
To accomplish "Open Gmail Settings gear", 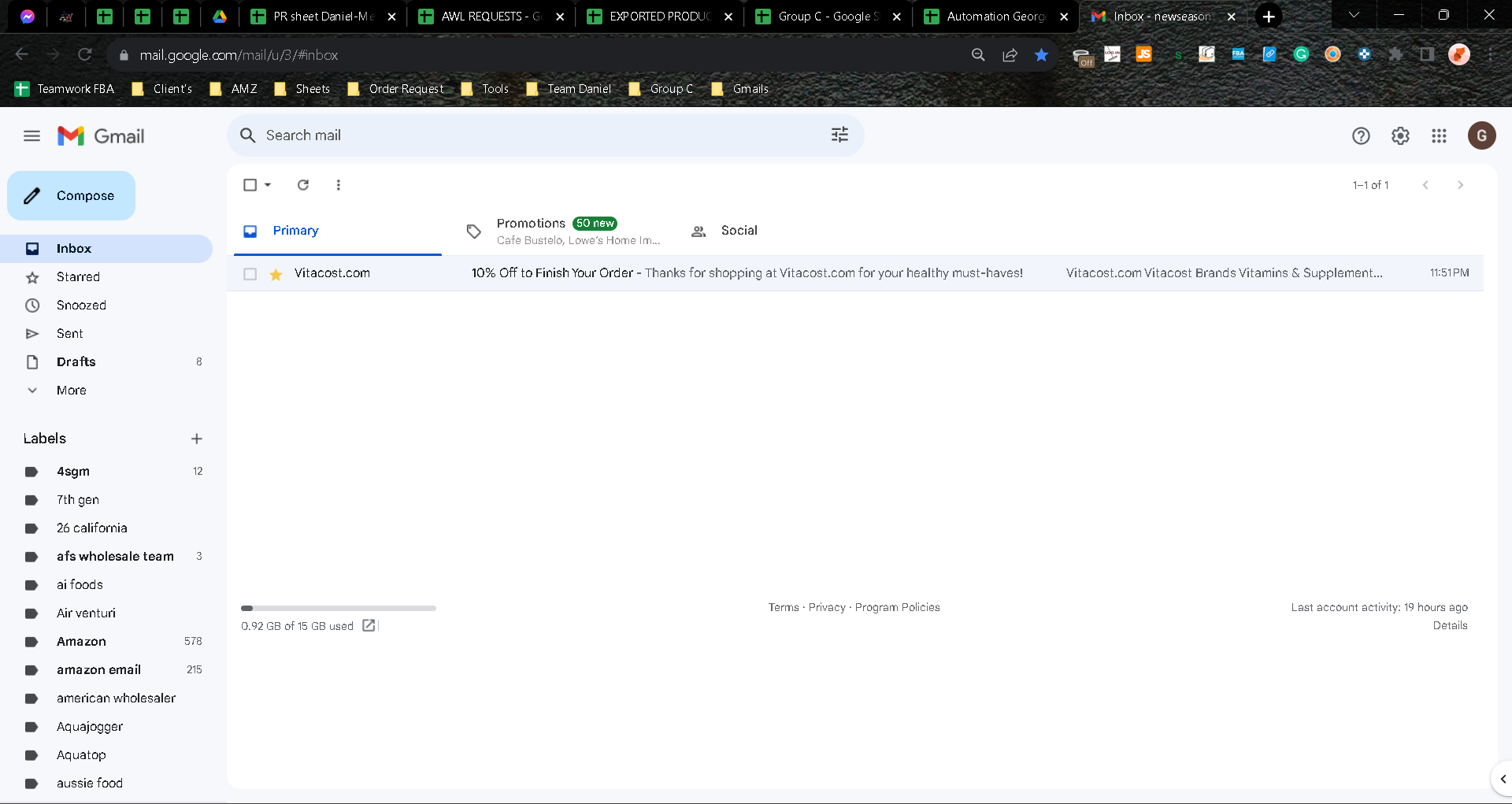I will [1400, 136].
